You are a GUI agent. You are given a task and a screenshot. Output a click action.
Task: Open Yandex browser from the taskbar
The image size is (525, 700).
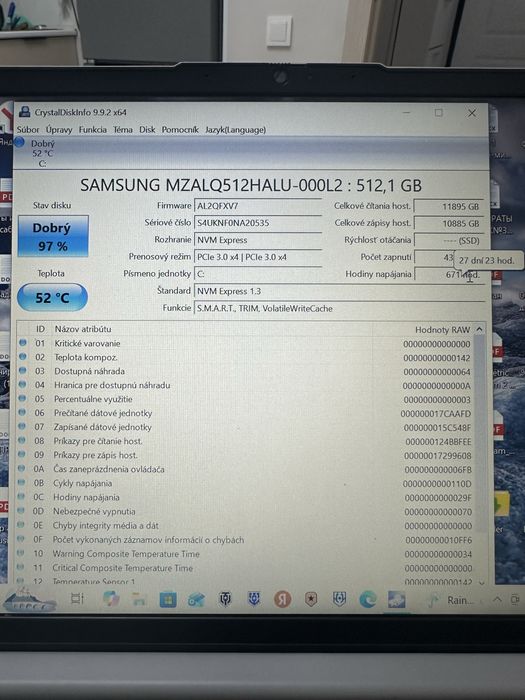282,599
